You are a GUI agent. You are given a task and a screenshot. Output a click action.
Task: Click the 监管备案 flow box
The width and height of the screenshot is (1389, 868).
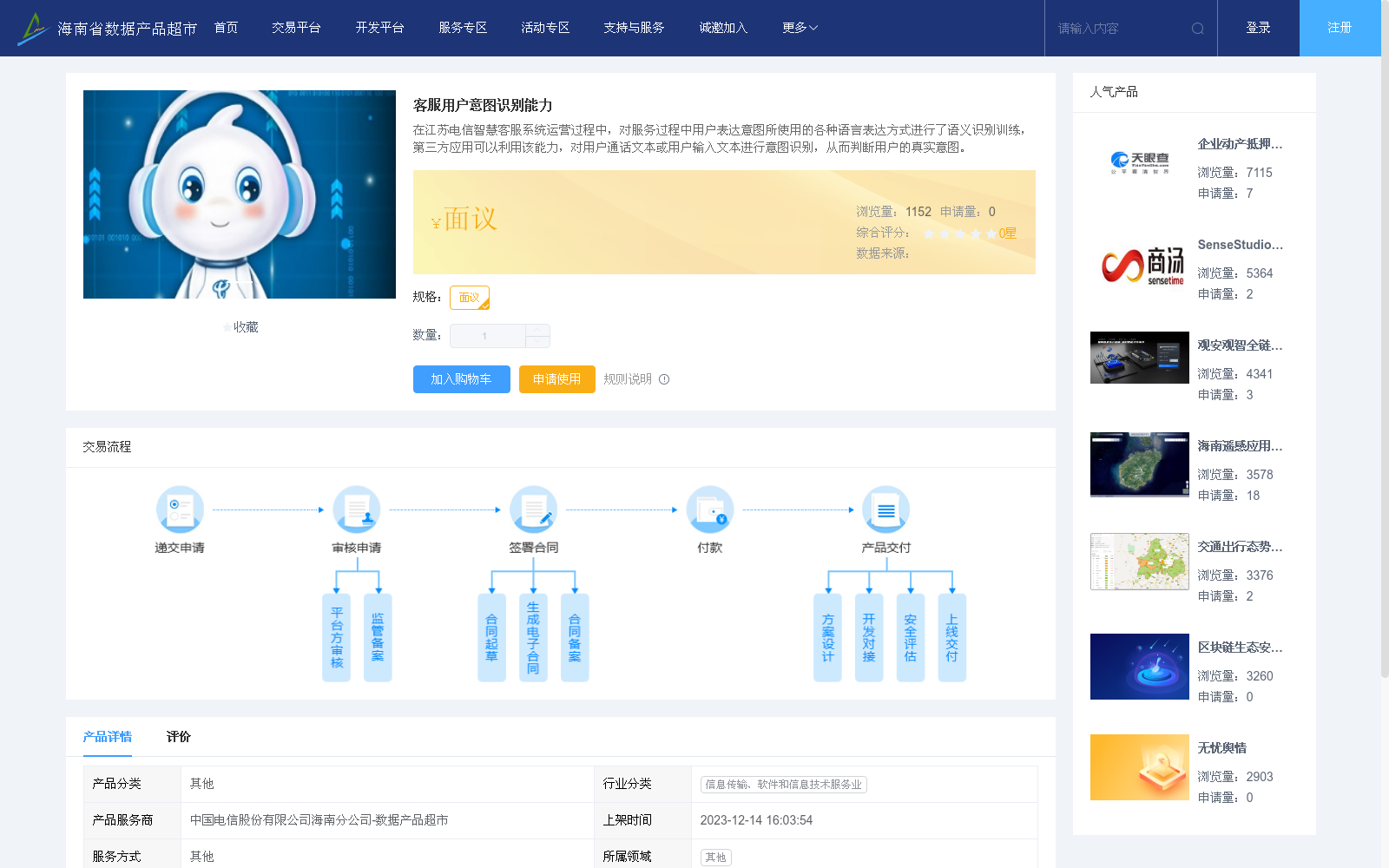[x=378, y=638]
